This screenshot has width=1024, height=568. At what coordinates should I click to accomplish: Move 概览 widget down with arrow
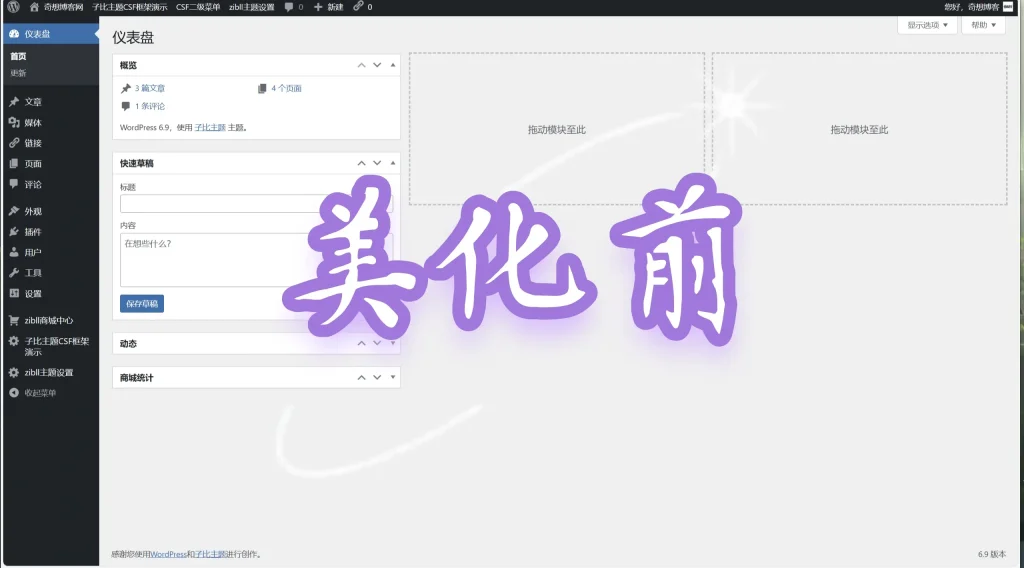377,65
